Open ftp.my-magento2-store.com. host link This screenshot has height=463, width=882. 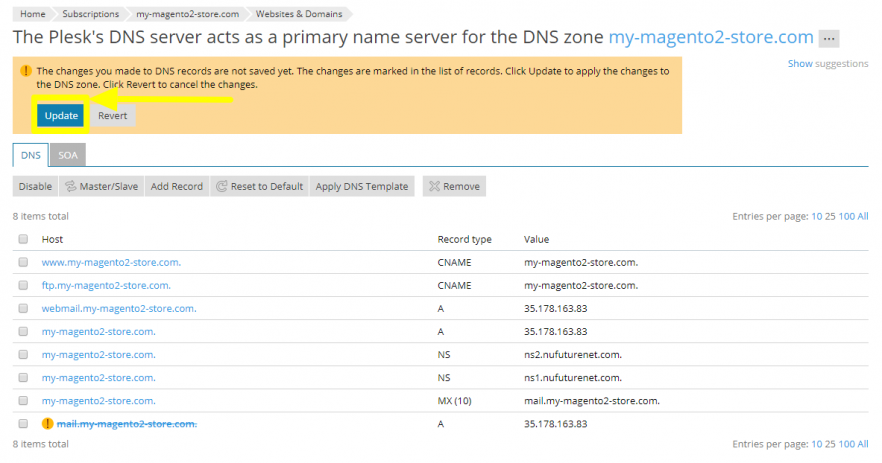click(x=106, y=285)
